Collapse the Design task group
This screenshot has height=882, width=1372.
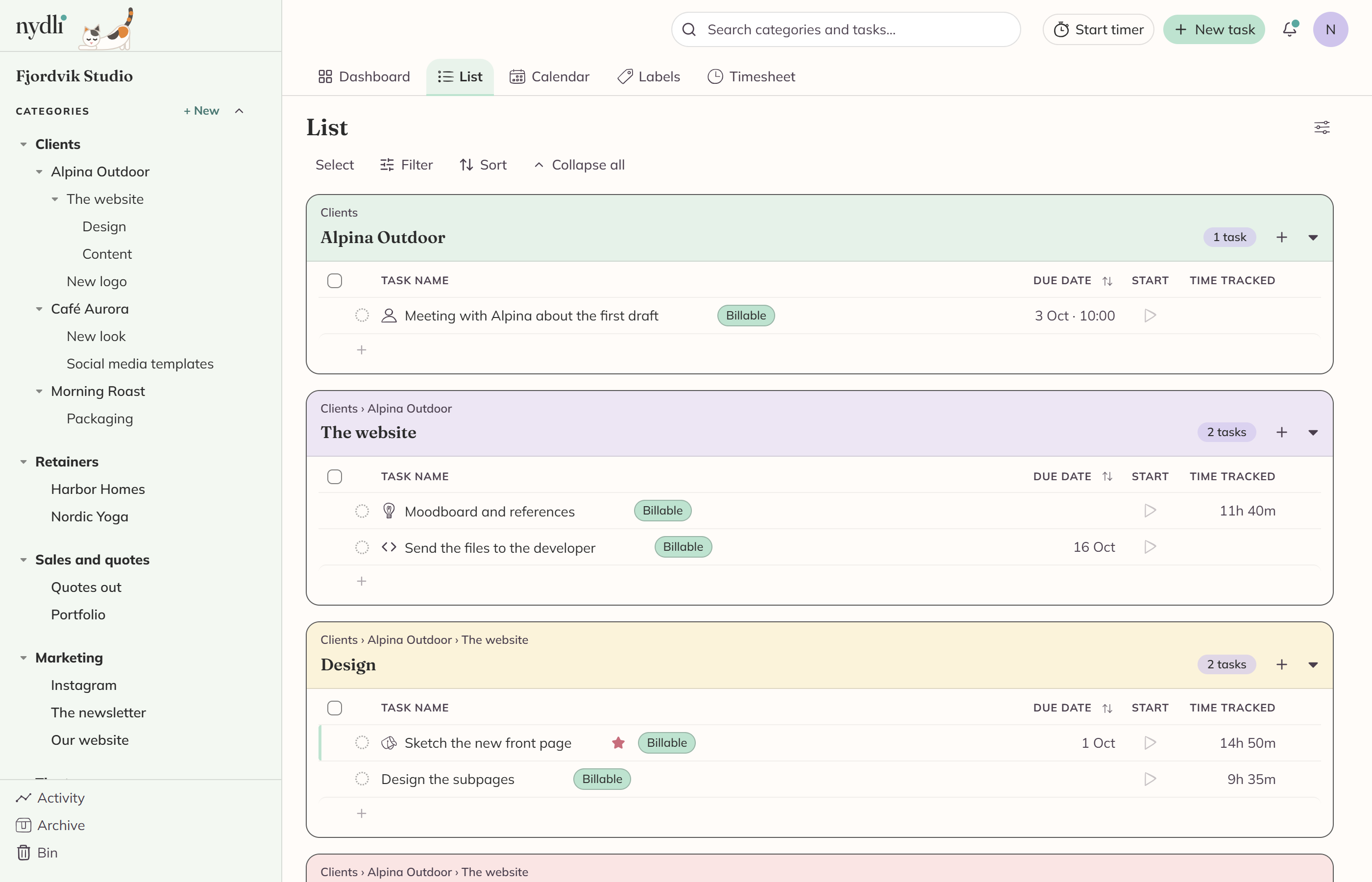[x=1313, y=665]
